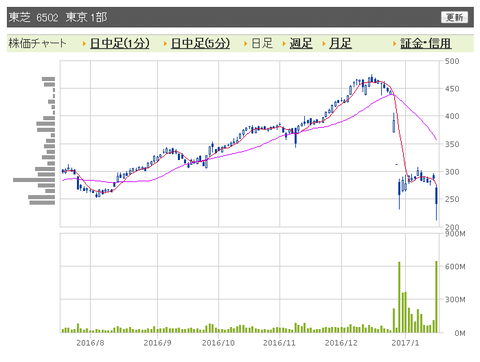Click the 2016/10 date label
Screen dimensions: 480x362
click(218, 343)
